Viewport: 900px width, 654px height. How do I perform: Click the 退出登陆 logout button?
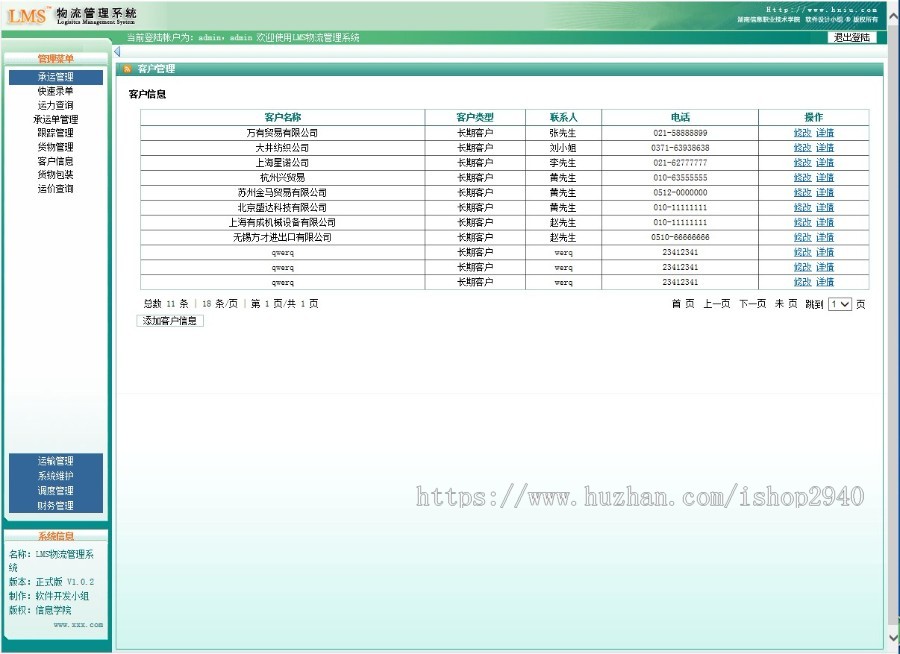tap(852, 37)
